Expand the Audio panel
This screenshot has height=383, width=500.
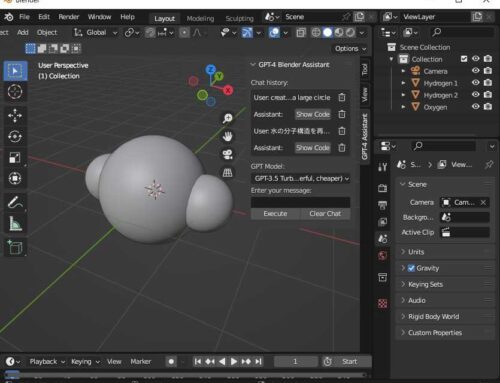[445, 300]
